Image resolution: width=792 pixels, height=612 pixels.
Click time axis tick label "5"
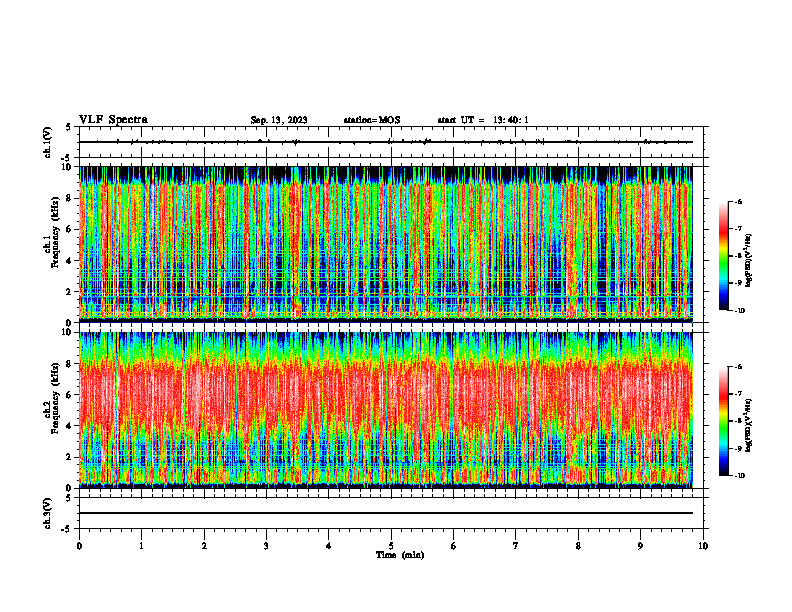click(x=391, y=546)
